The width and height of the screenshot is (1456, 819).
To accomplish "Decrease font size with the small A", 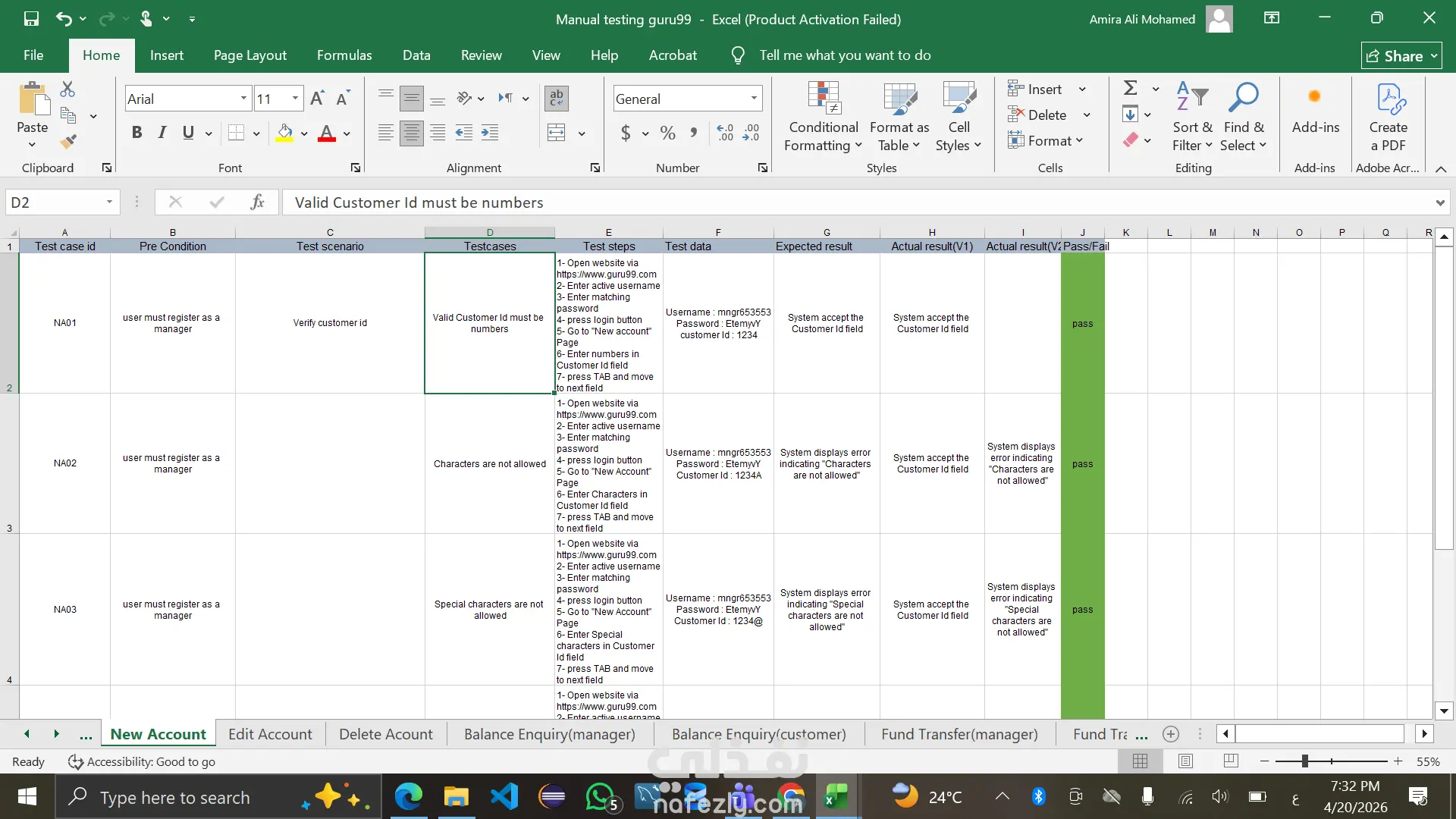I will (343, 99).
